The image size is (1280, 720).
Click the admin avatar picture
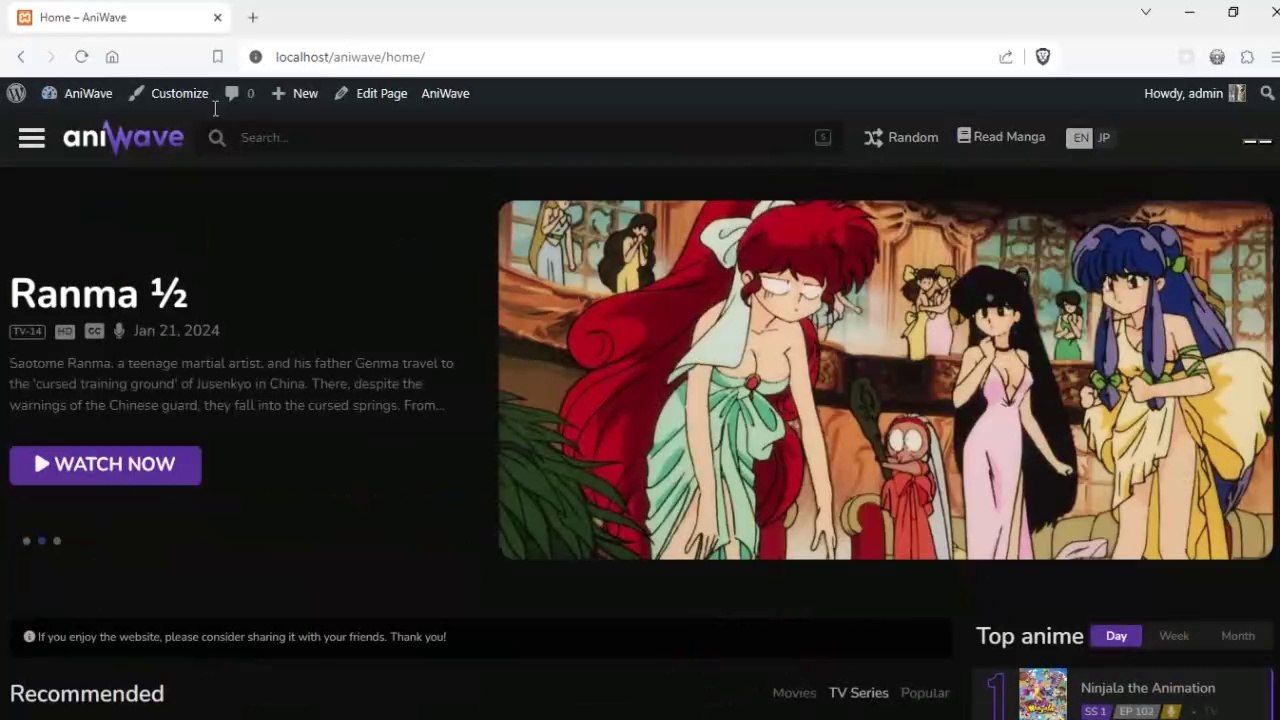coord(1237,93)
